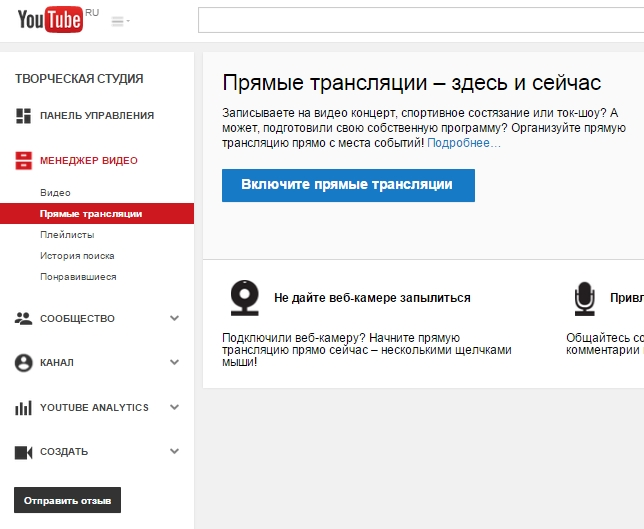Open Понравившиеся in the sidebar
The width and height of the screenshot is (644, 529).
tap(78, 277)
